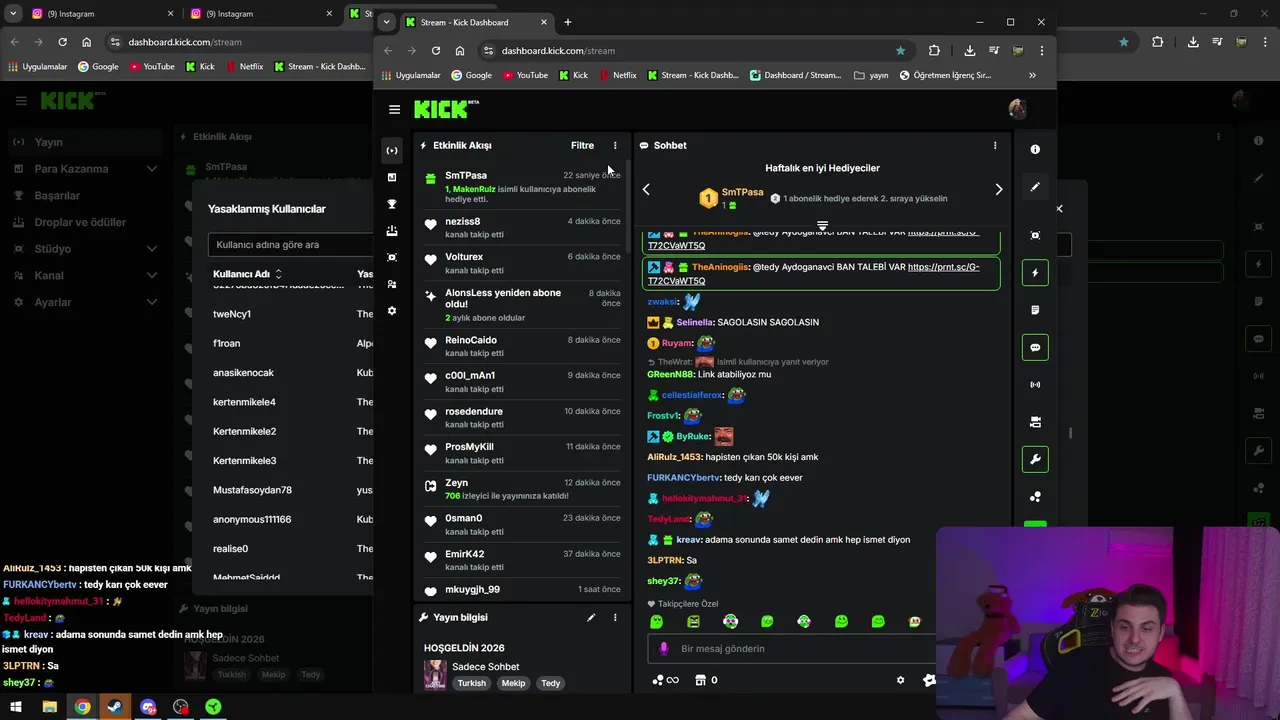1280x720 pixels.
Task: Open downloads icon in front window
Action: click(x=969, y=51)
